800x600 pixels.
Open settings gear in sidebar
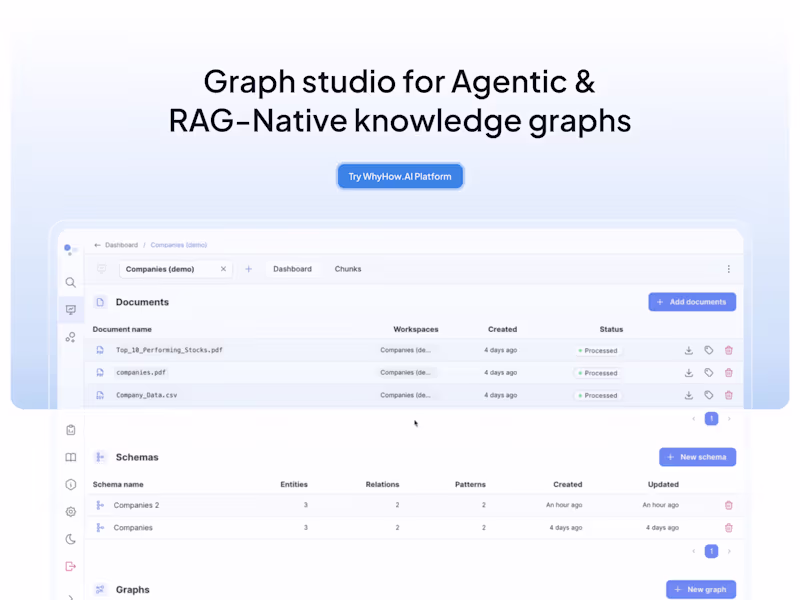(70, 512)
